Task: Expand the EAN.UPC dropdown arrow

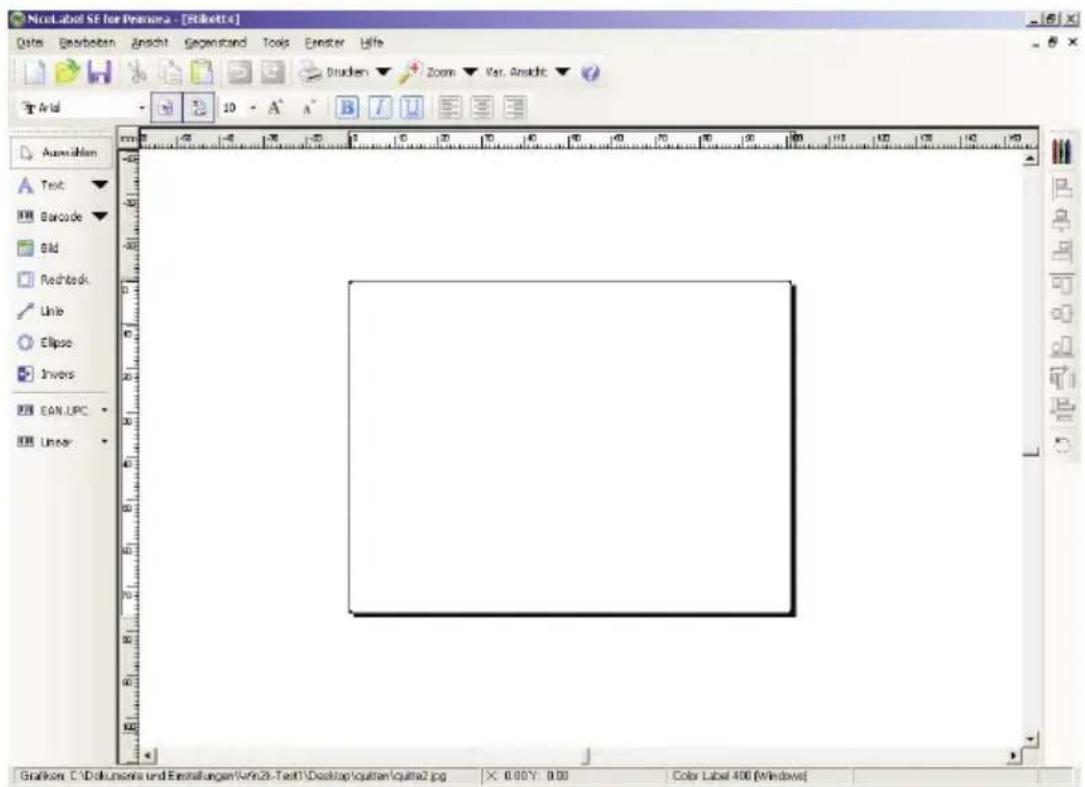Action: 104,410
